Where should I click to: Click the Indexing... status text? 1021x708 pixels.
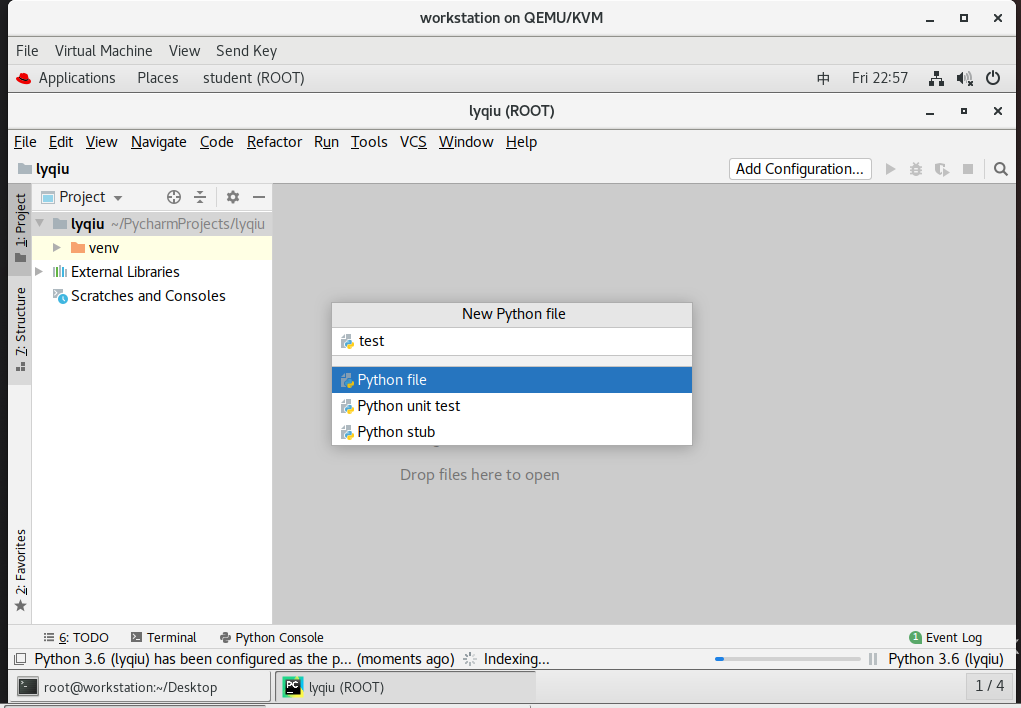pyautogui.click(x=516, y=659)
